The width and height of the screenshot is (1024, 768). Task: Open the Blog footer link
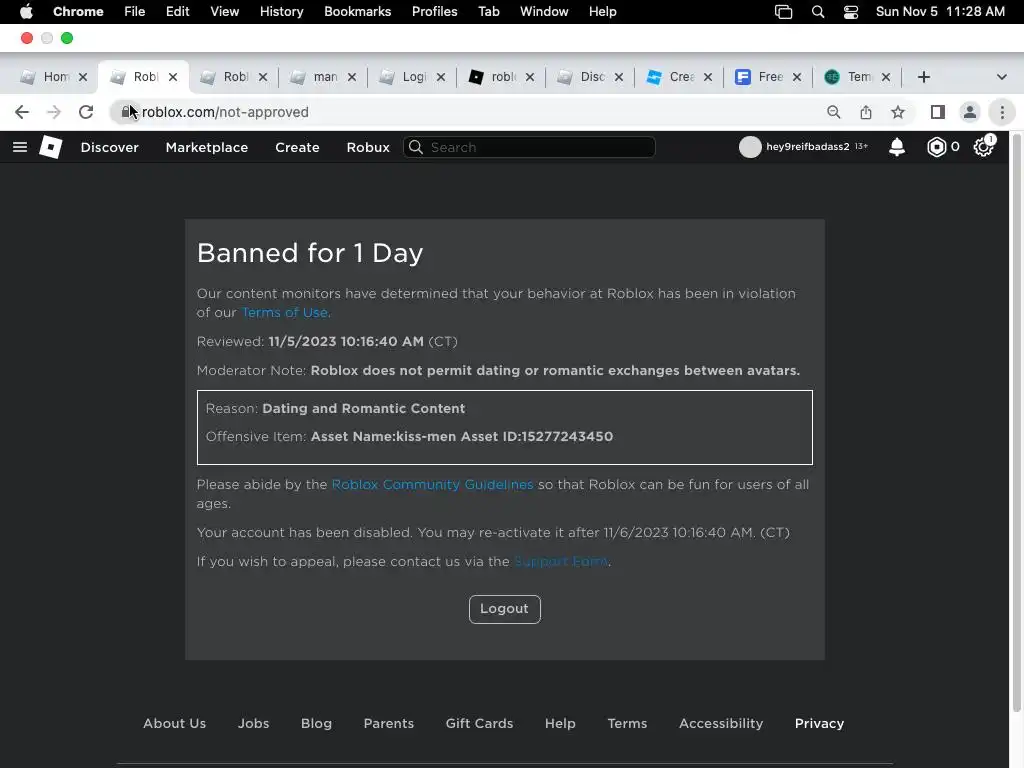click(x=316, y=724)
